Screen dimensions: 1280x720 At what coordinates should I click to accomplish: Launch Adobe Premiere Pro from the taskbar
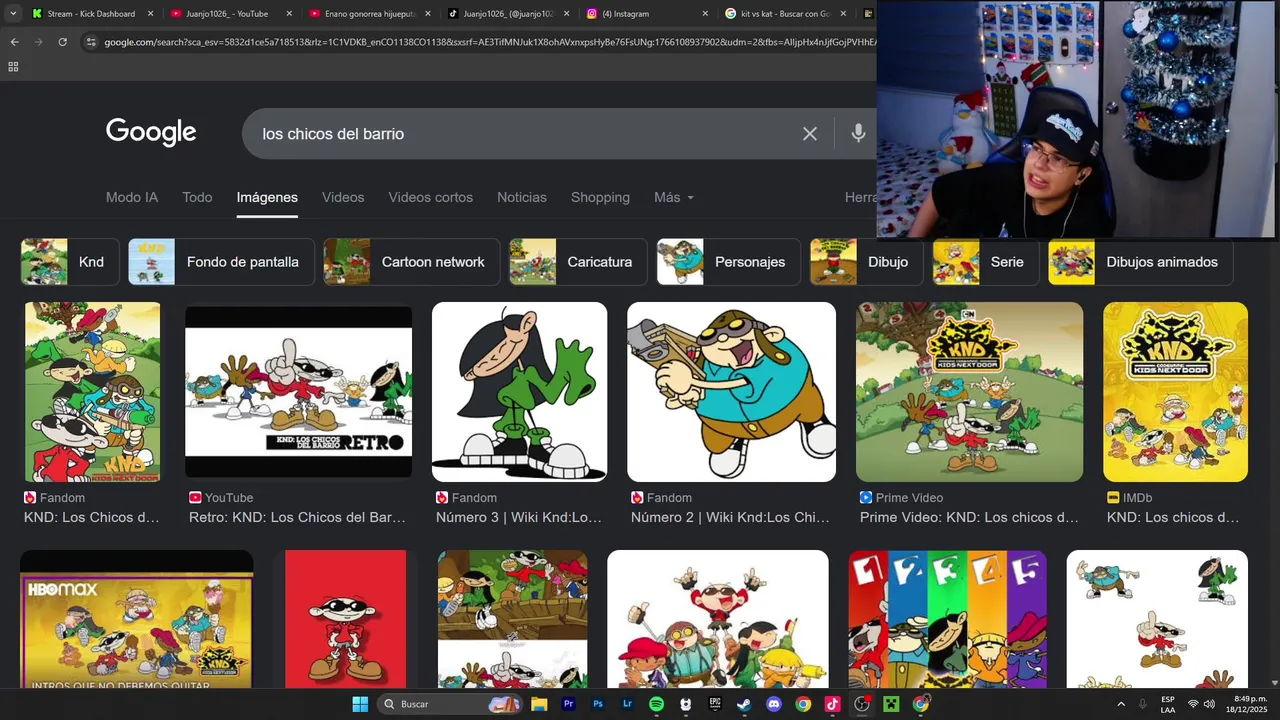pos(569,704)
